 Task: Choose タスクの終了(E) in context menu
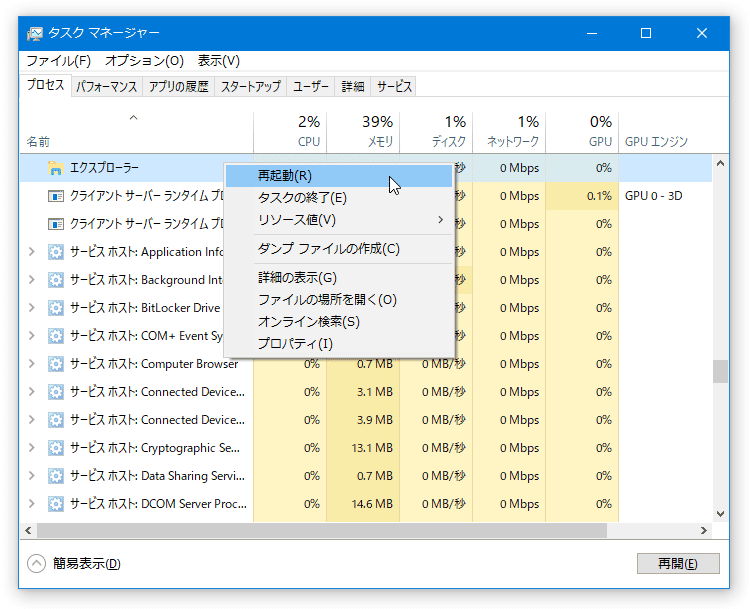coord(339,198)
